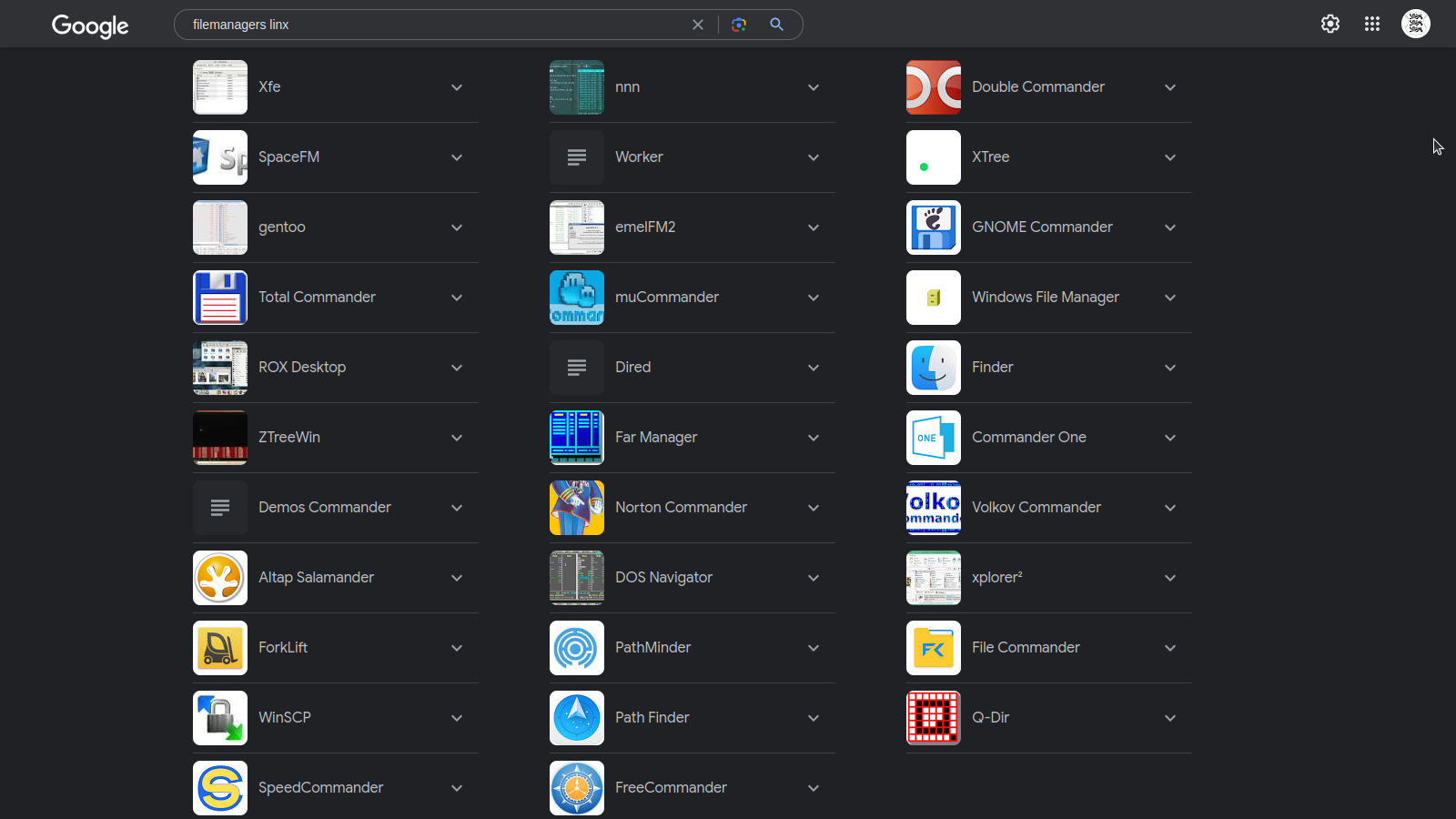Open Google Lens image search
1456x819 pixels.
739,25
